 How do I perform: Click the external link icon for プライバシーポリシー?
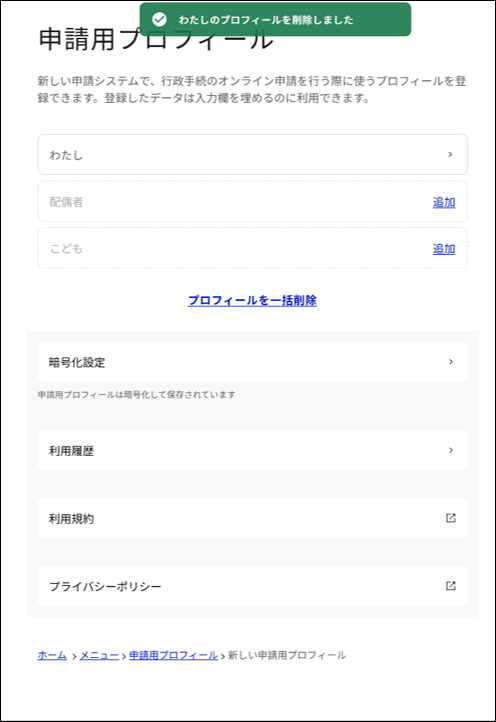coord(451,586)
